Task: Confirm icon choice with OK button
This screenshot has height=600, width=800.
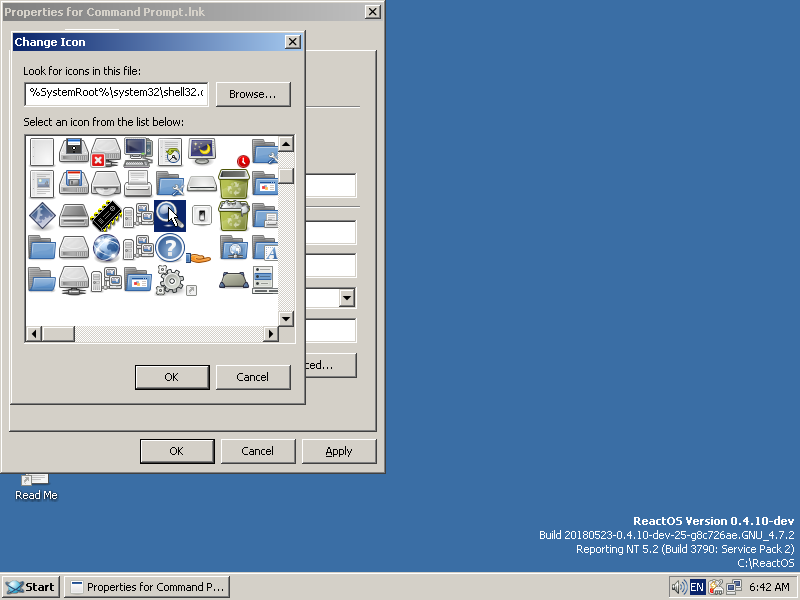Action: pos(171,377)
